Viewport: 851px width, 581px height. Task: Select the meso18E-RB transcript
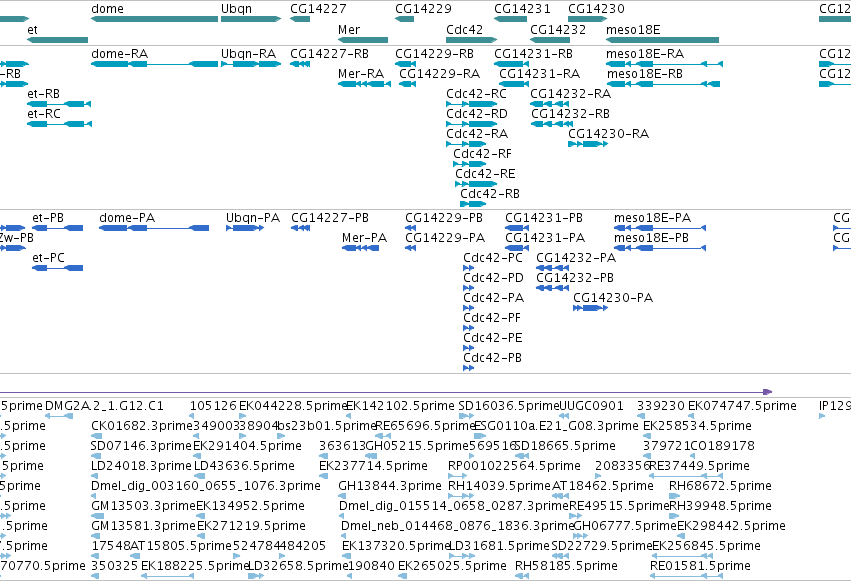point(663,84)
